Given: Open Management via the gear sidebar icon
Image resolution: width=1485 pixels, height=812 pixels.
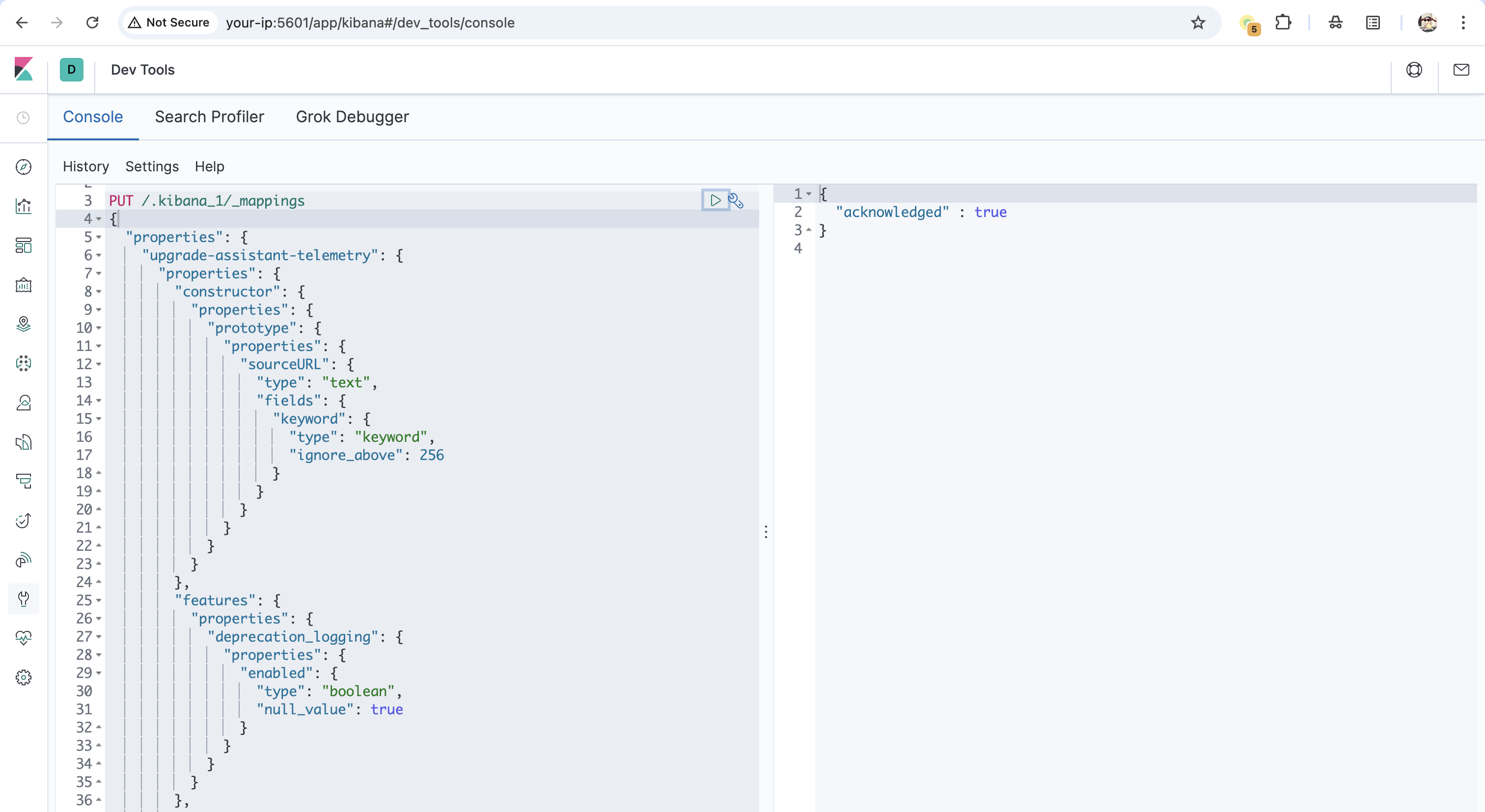Looking at the screenshot, I should point(24,677).
